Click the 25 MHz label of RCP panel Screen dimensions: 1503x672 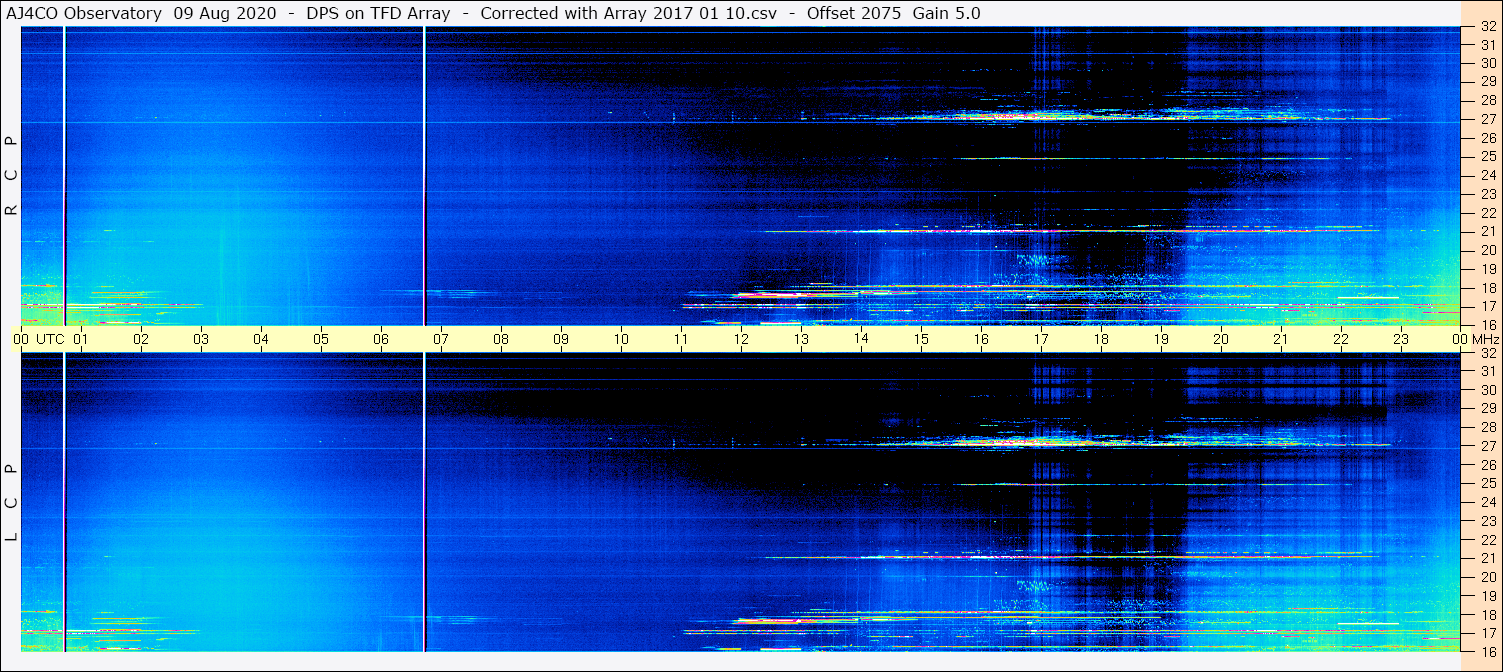pyautogui.click(x=1488, y=157)
